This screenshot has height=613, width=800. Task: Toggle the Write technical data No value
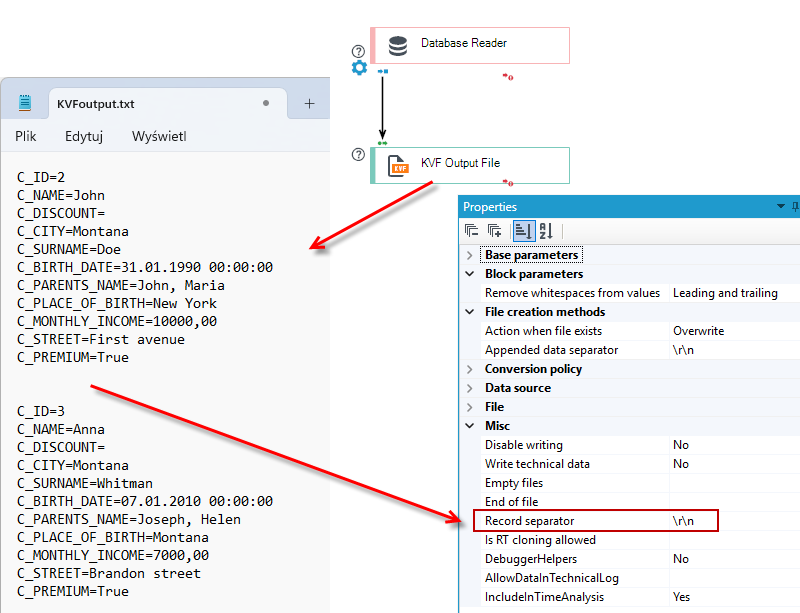pyautogui.click(x=681, y=464)
